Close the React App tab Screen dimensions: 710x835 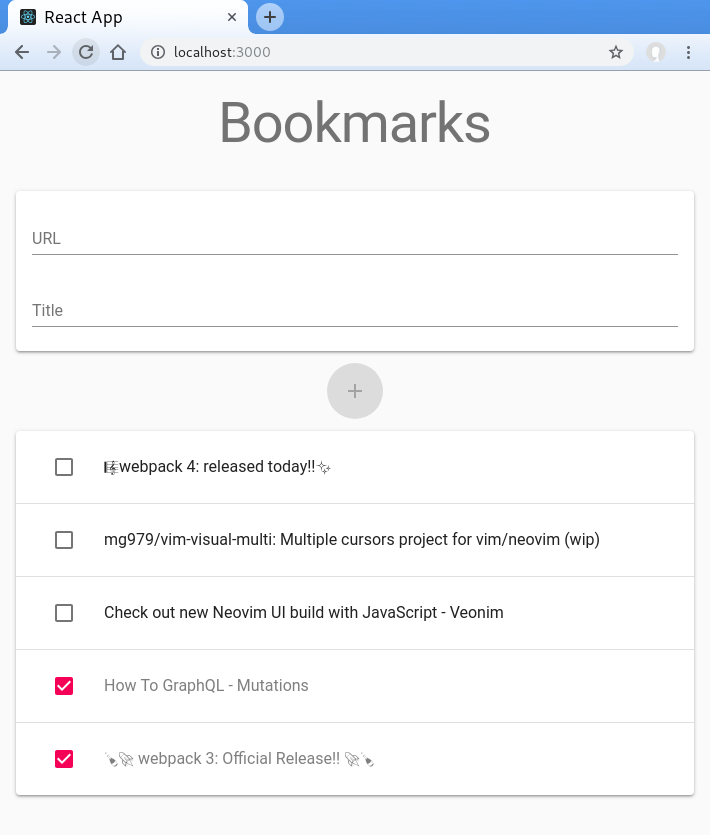(233, 17)
